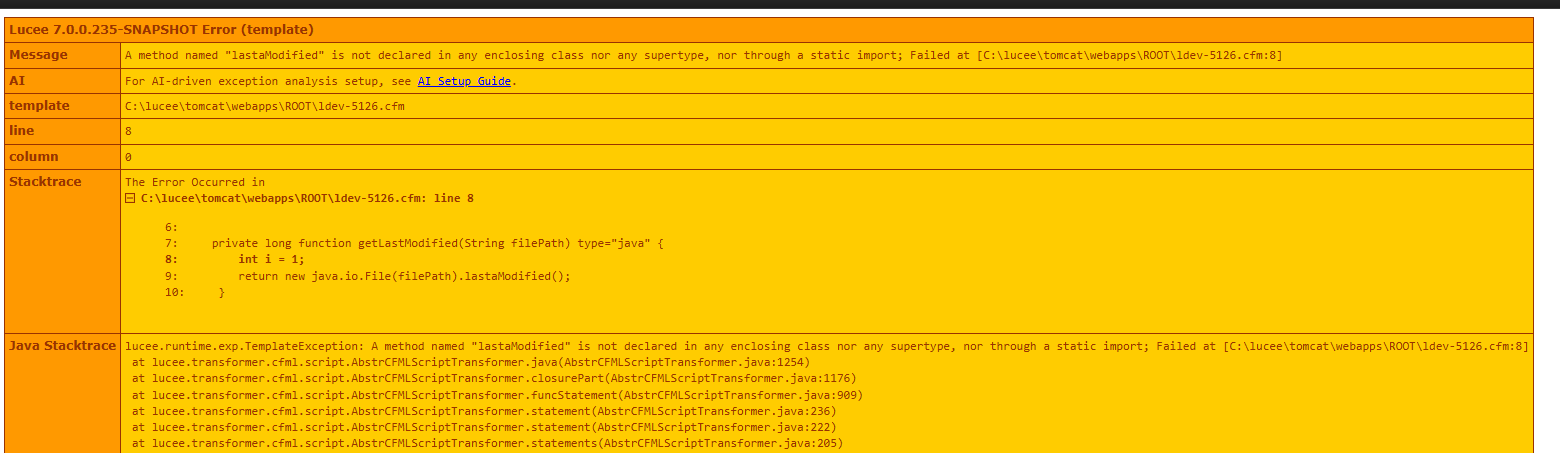Viewport: 1560px width, 453px height.
Task: Click stack frame AbstrCFMLScriptTransformer.java:1254
Action: 471,362
